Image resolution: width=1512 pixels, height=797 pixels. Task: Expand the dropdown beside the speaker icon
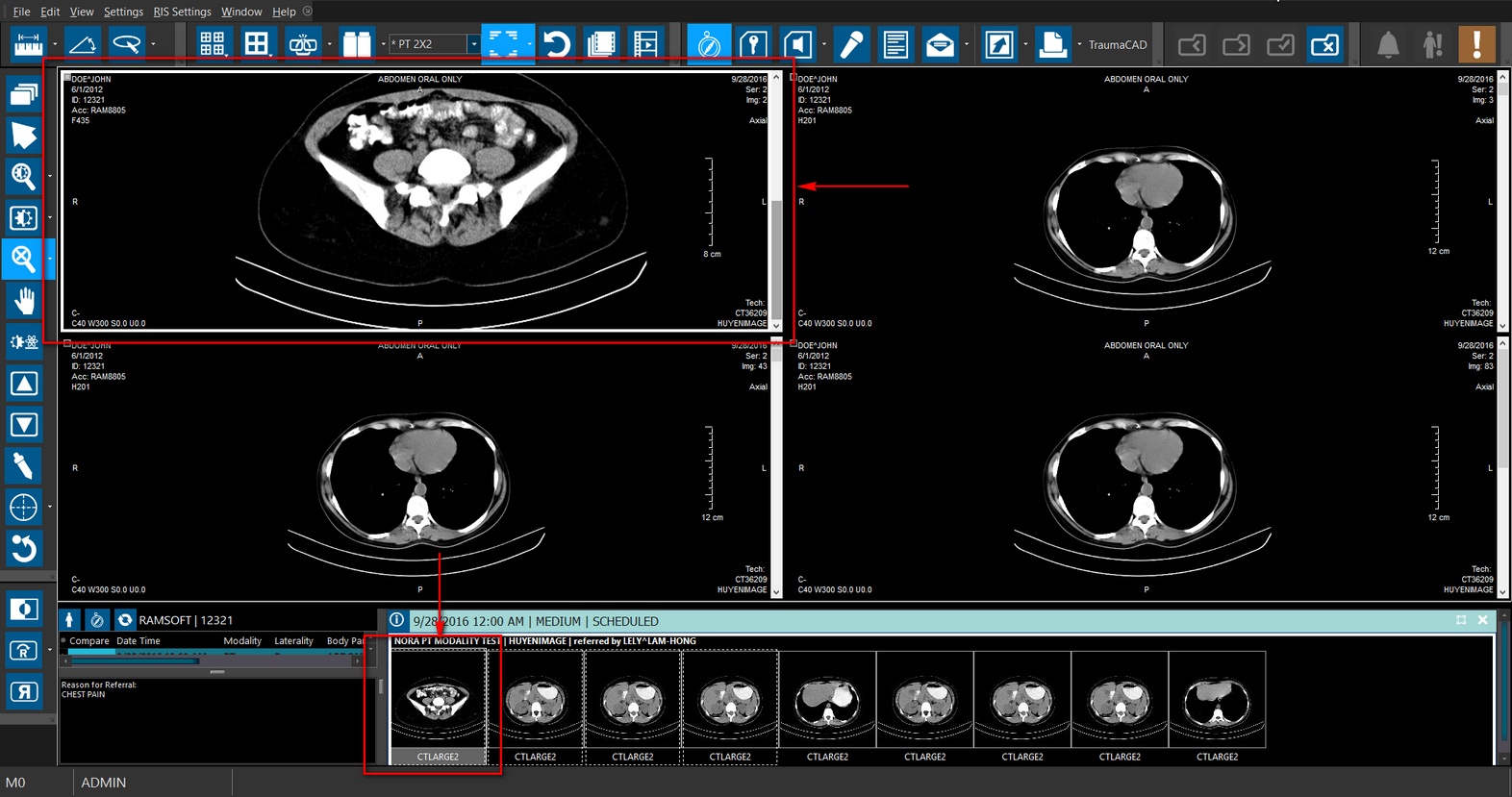(x=823, y=44)
